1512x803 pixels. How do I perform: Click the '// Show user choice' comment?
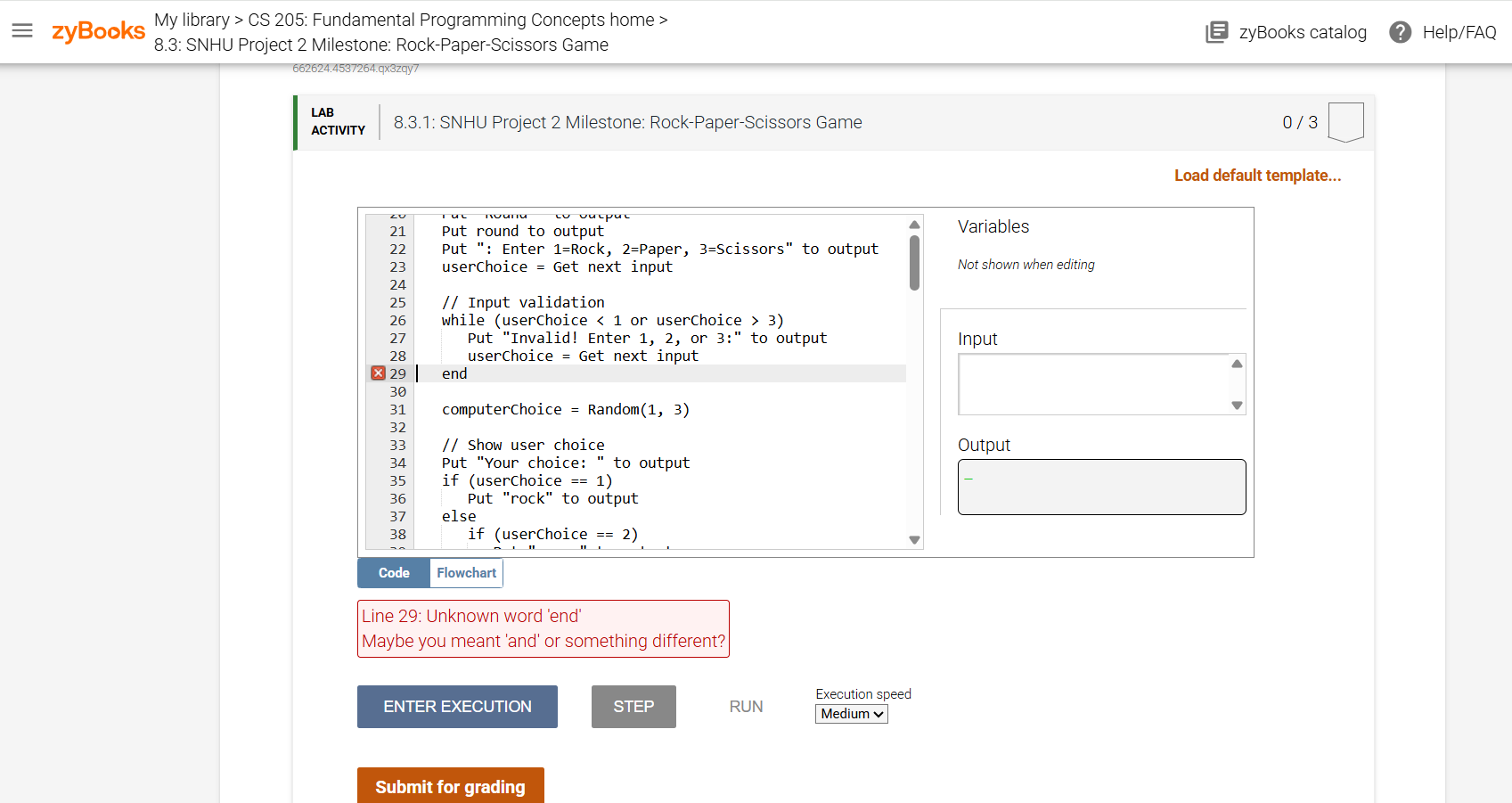pyautogui.click(x=523, y=445)
